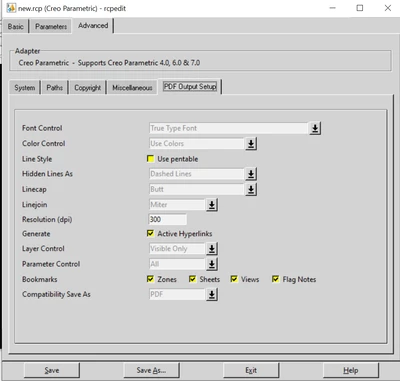Click the Save As... button
Viewport: 400px width, 381px height.
[151, 370]
